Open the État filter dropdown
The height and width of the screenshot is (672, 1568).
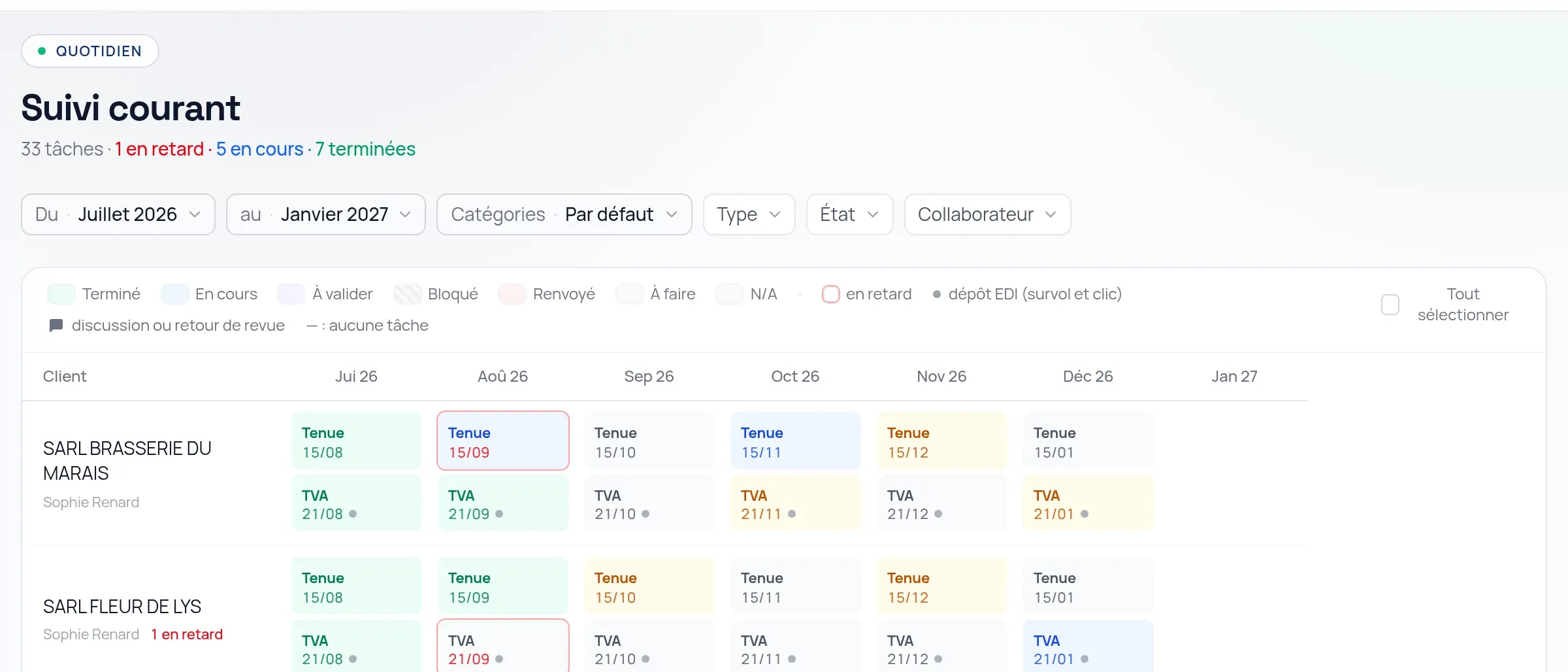click(850, 214)
